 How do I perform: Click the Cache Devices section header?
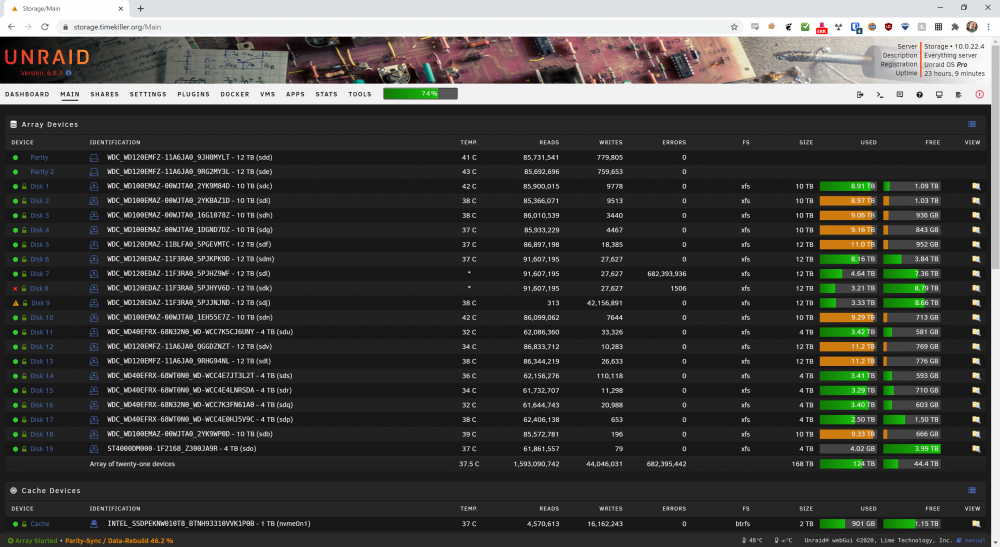tap(51, 490)
